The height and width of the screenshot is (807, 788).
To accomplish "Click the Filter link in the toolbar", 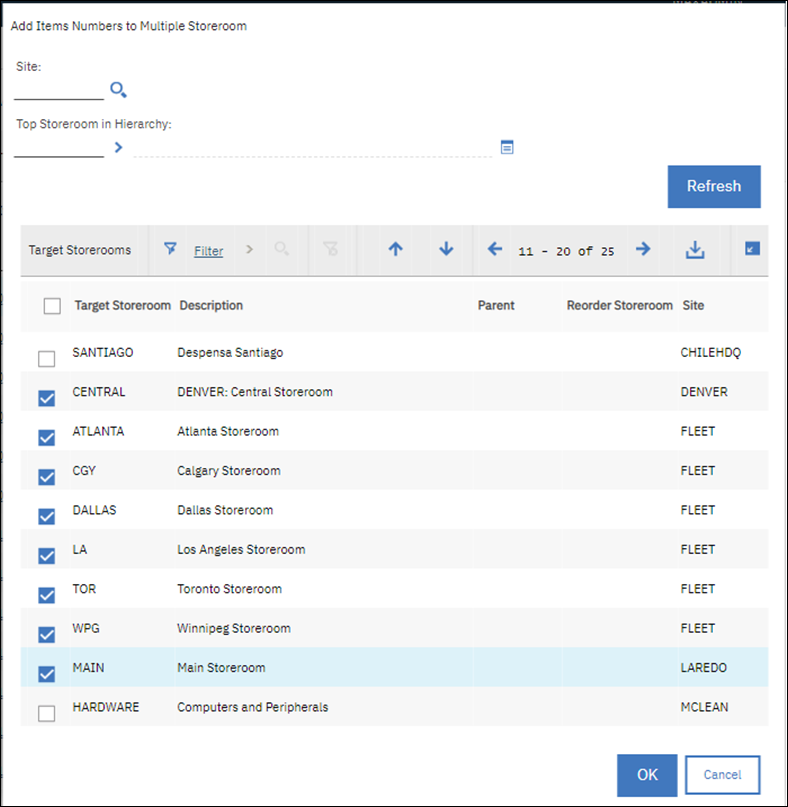I will [208, 250].
